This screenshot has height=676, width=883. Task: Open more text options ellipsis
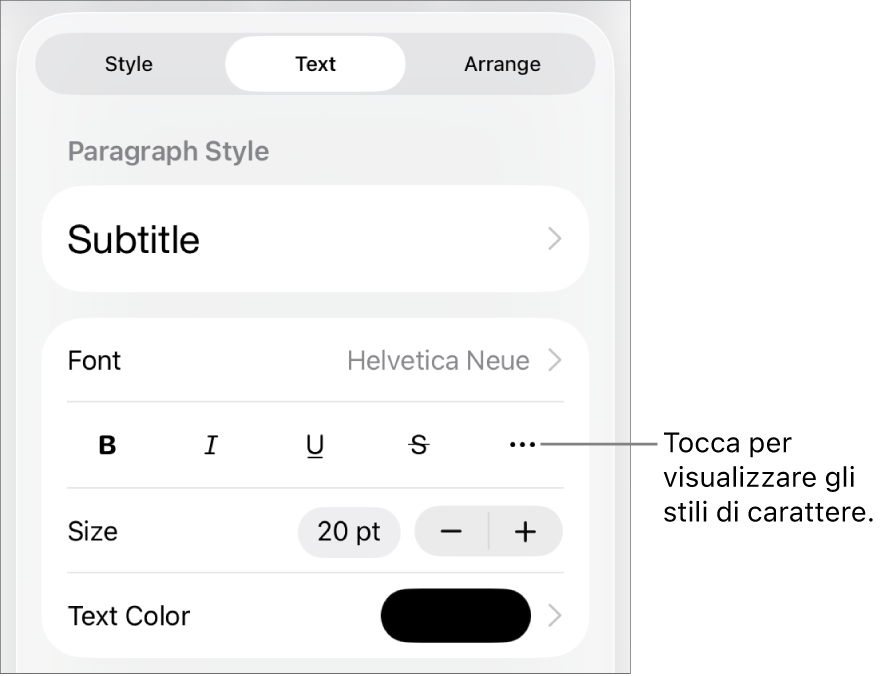point(523,445)
